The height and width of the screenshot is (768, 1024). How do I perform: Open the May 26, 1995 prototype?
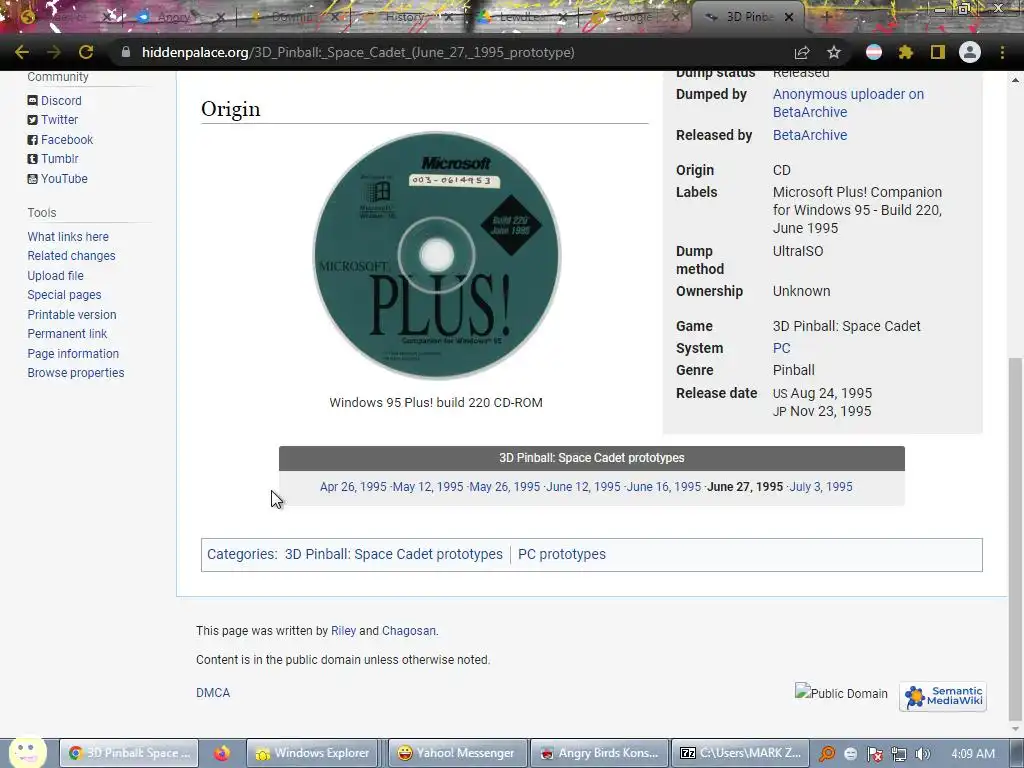tap(505, 487)
